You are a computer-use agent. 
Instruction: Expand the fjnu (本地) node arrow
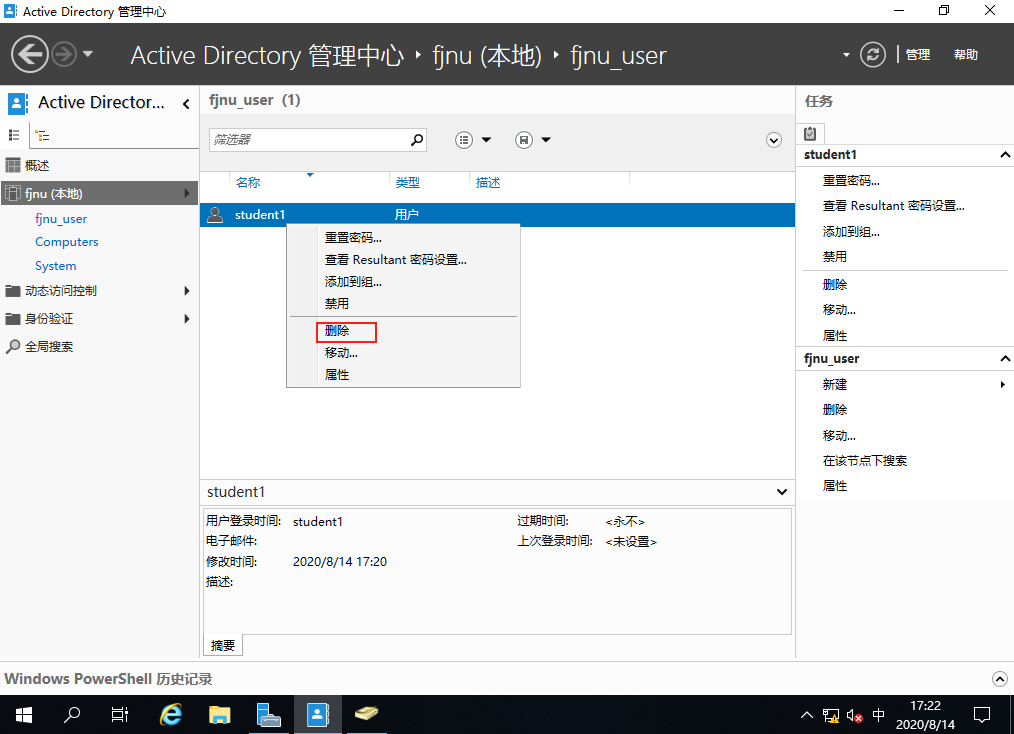coord(187,193)
